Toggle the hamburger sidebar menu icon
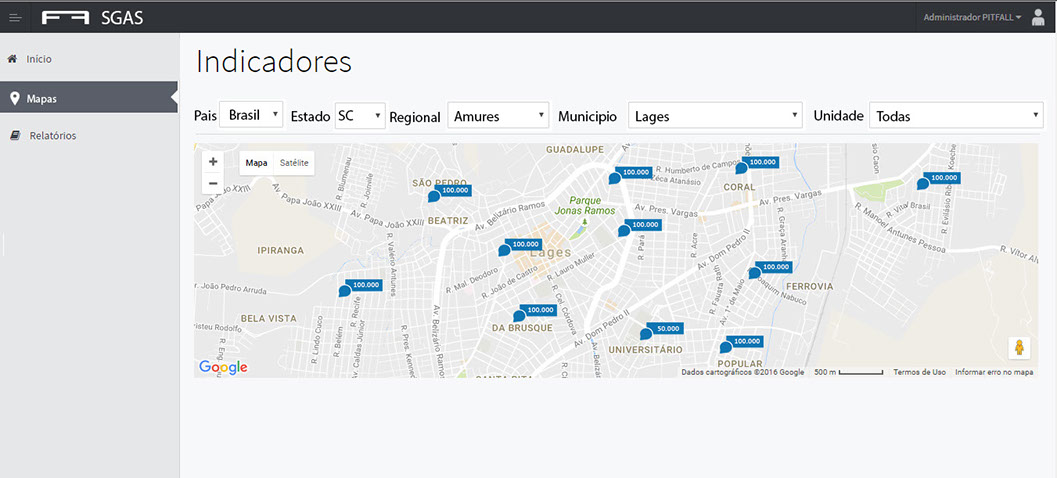1057x478 pixels. pyautogui.click(x=15, y=17)
